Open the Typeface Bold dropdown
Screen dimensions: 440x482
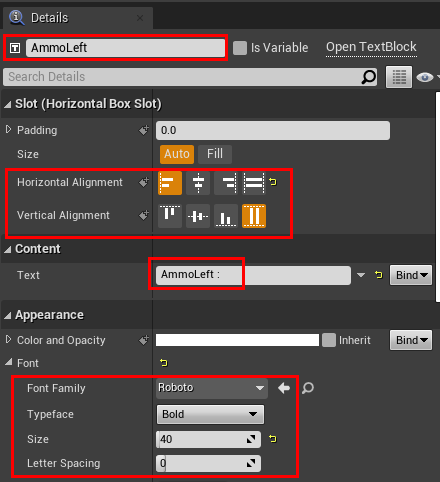[x=210, y=414]
